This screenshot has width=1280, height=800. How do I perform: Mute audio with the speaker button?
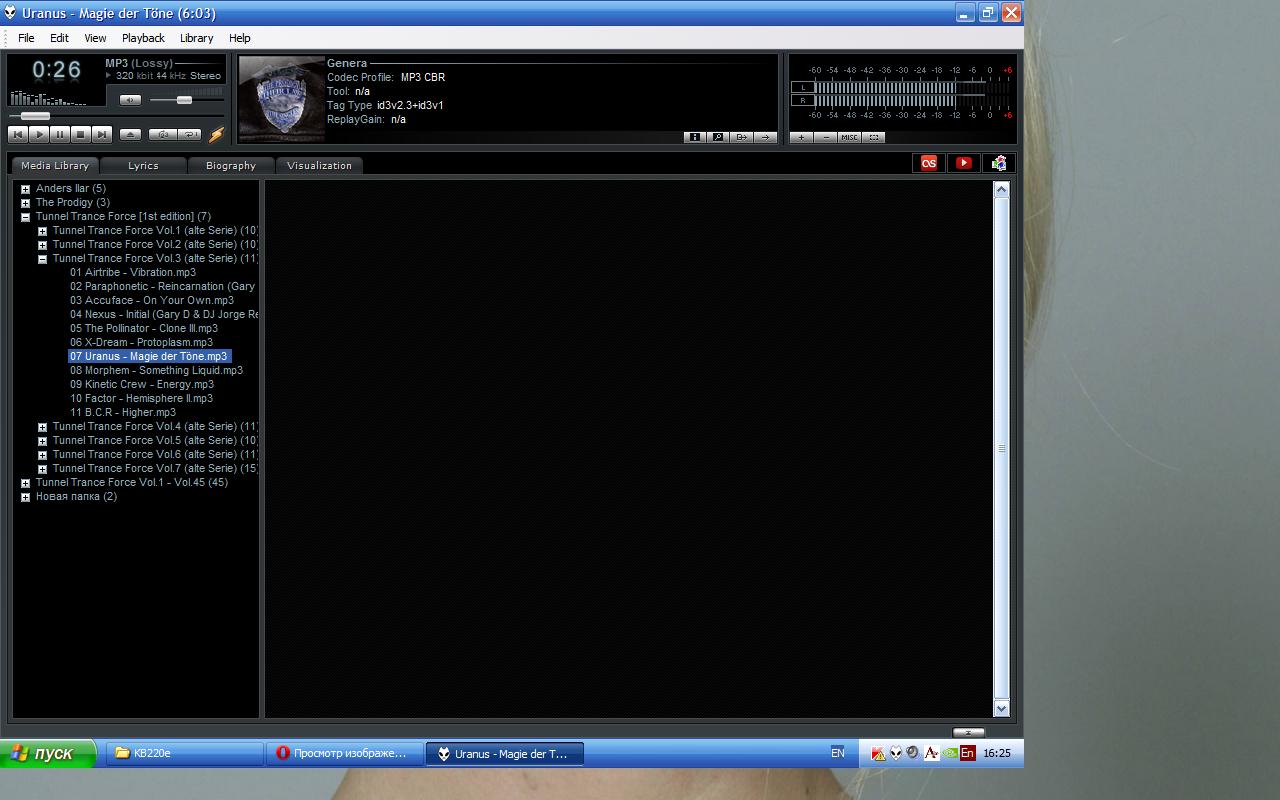tap(130, 100)
